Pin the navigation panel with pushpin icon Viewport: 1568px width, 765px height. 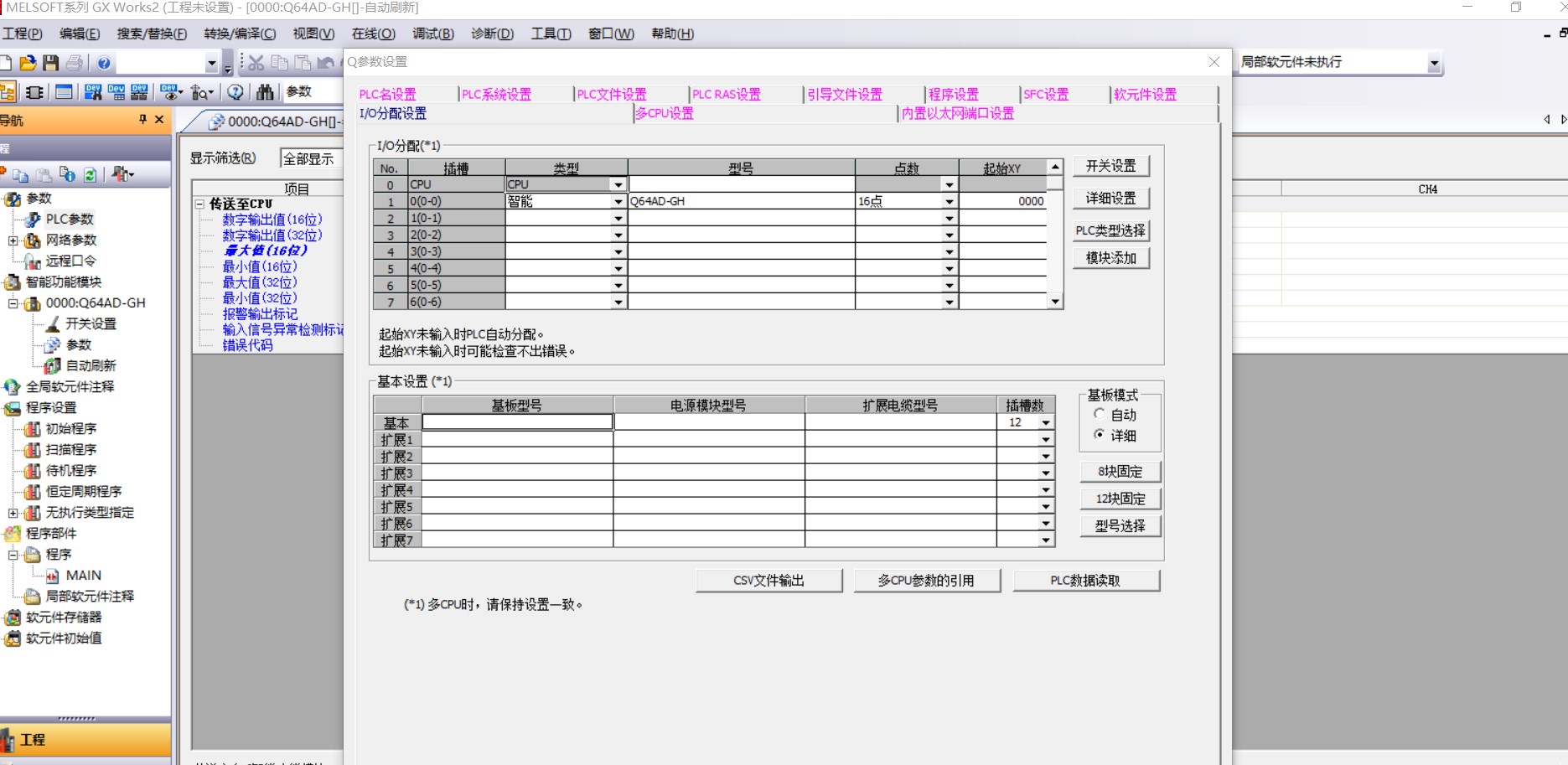tap(142, 120)
